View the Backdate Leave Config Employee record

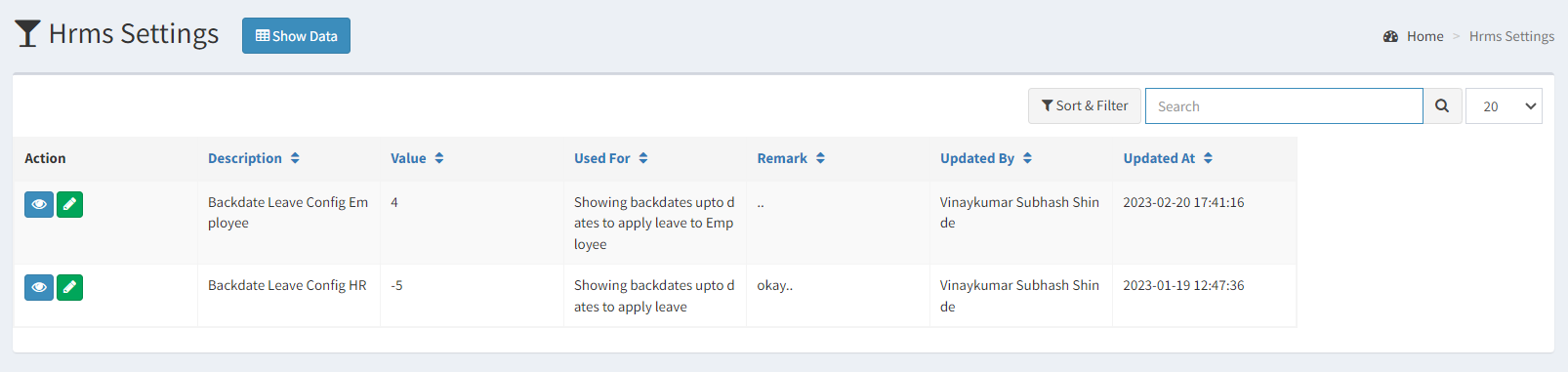(x=39, y=204)
